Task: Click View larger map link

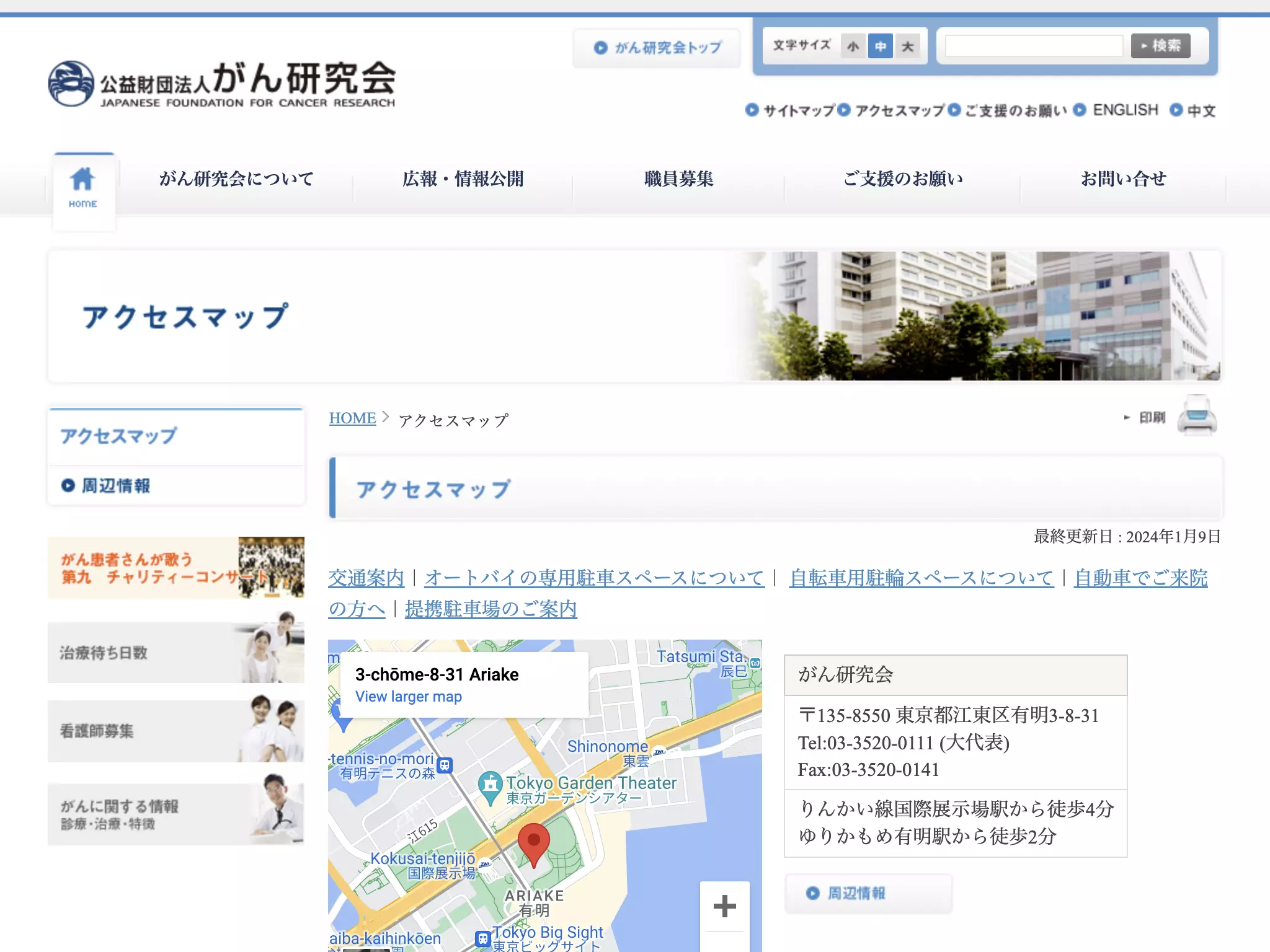Action: coord(409,697)
